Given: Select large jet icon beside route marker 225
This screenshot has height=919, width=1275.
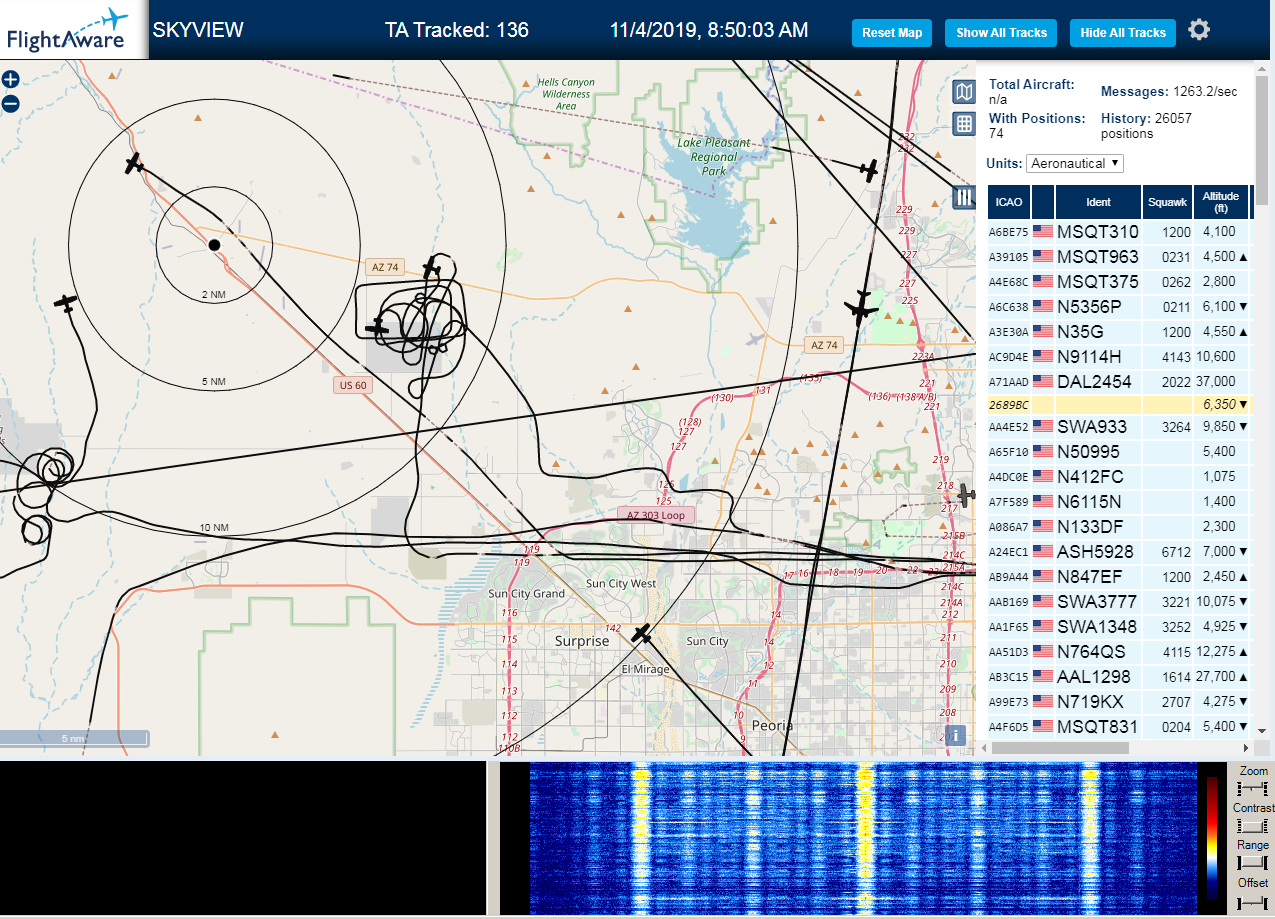Looking at the screenshot, I should [861, 308].
